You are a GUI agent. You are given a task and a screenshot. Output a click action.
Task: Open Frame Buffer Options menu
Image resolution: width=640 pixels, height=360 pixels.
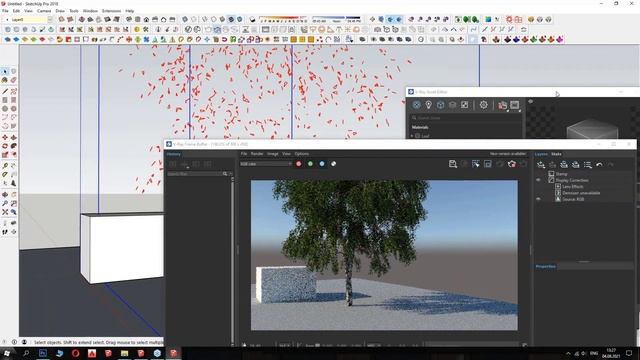[302, 153]
